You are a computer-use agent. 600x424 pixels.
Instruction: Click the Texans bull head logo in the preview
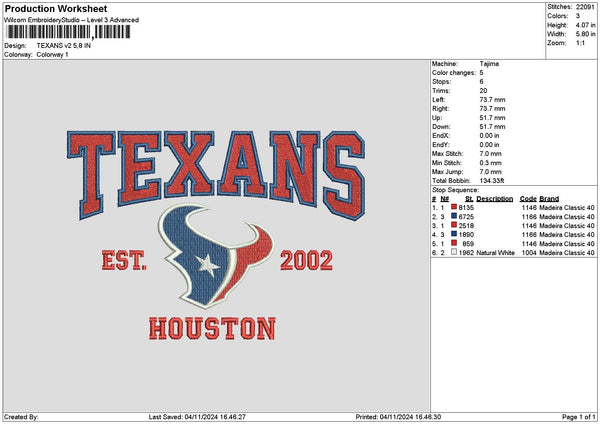coord(216,256)
